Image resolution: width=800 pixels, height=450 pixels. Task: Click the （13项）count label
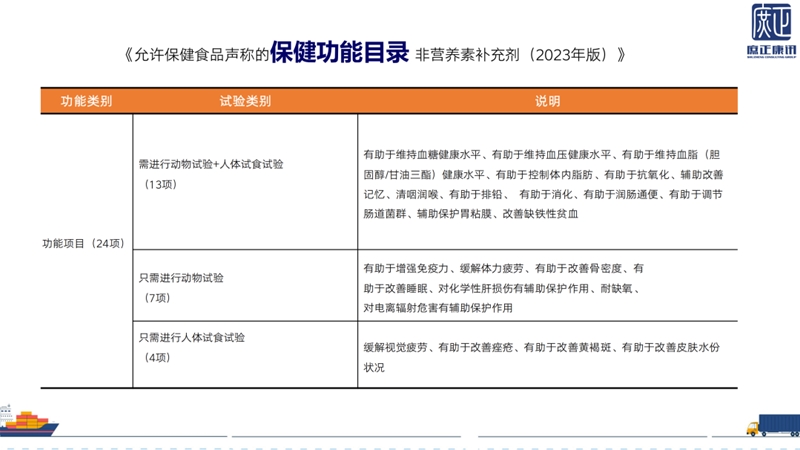[x=160, y=185]
